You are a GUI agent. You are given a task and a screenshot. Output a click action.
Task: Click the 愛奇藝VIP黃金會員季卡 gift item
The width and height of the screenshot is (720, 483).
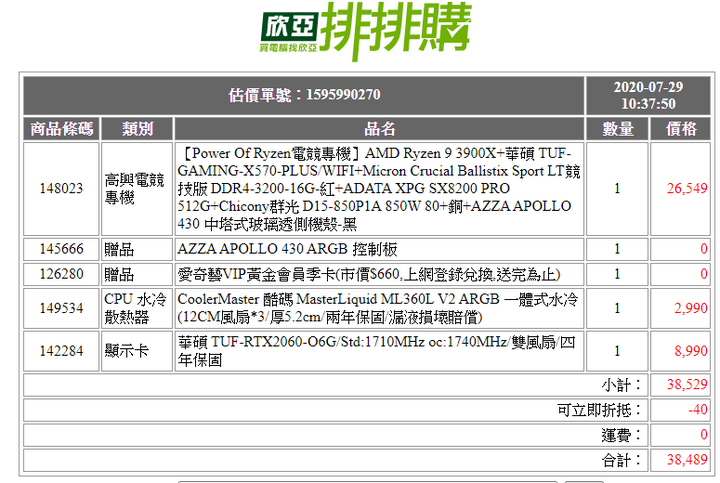point(369,275)
